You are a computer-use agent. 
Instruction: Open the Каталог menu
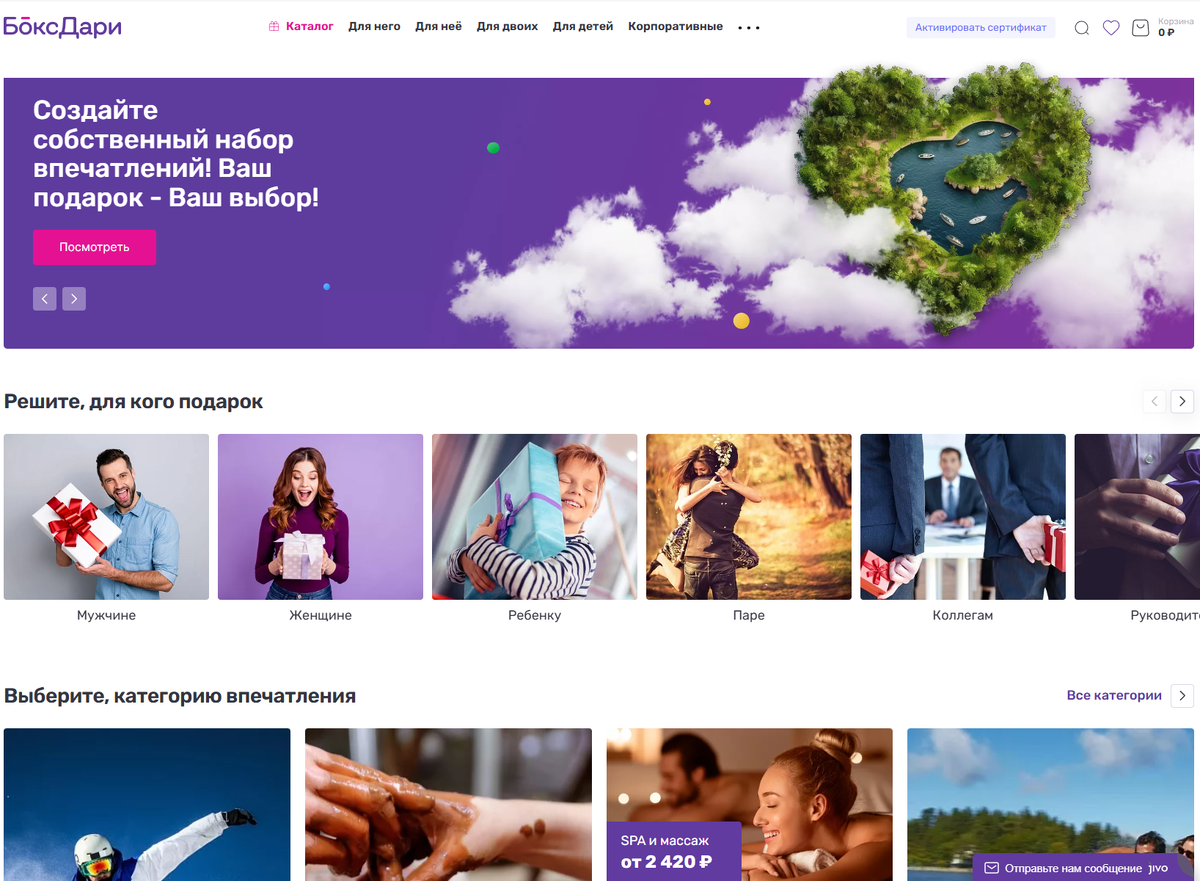coord(301,27)
